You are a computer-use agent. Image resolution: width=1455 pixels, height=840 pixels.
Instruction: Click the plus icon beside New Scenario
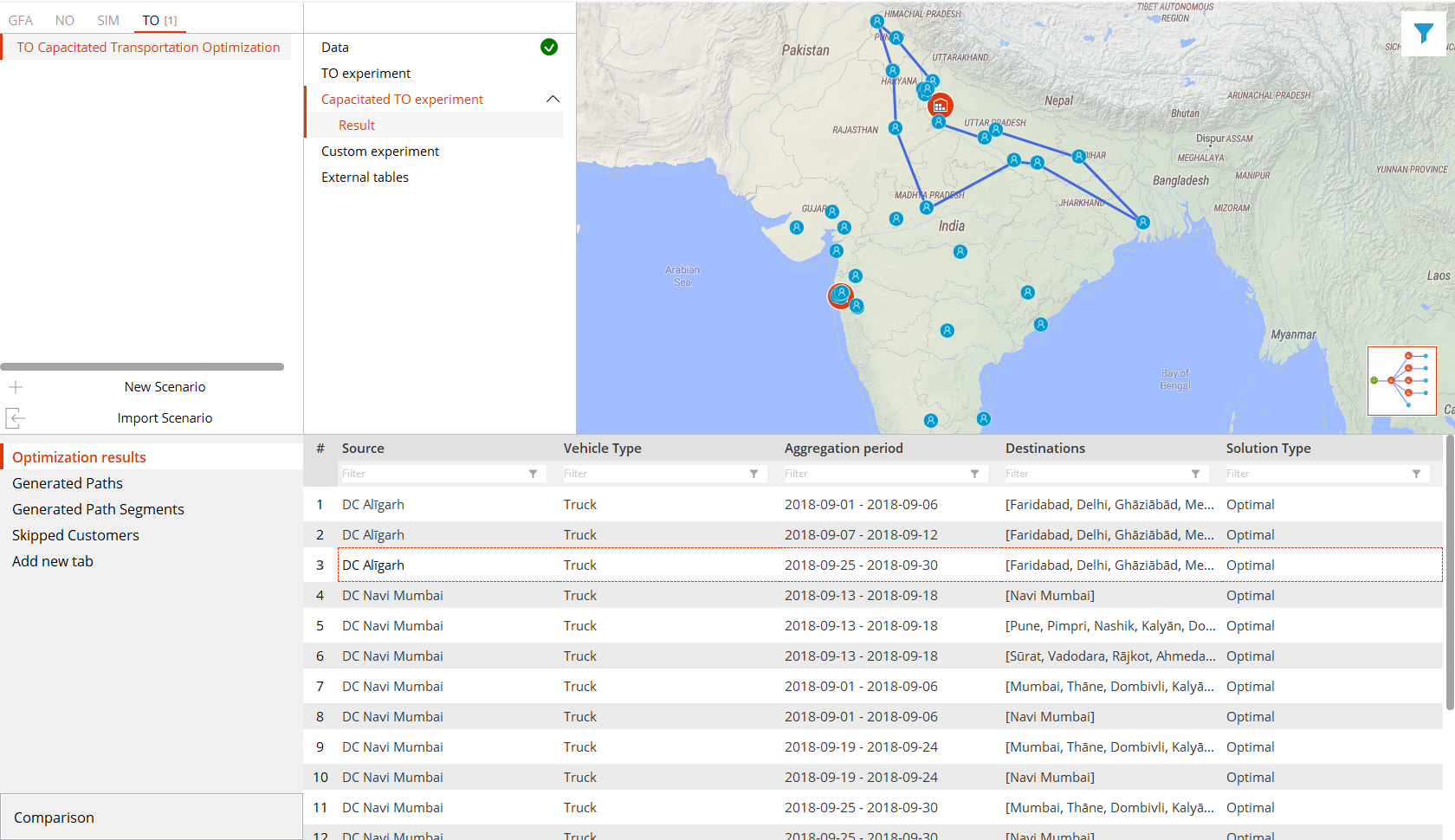click(16, 387)
